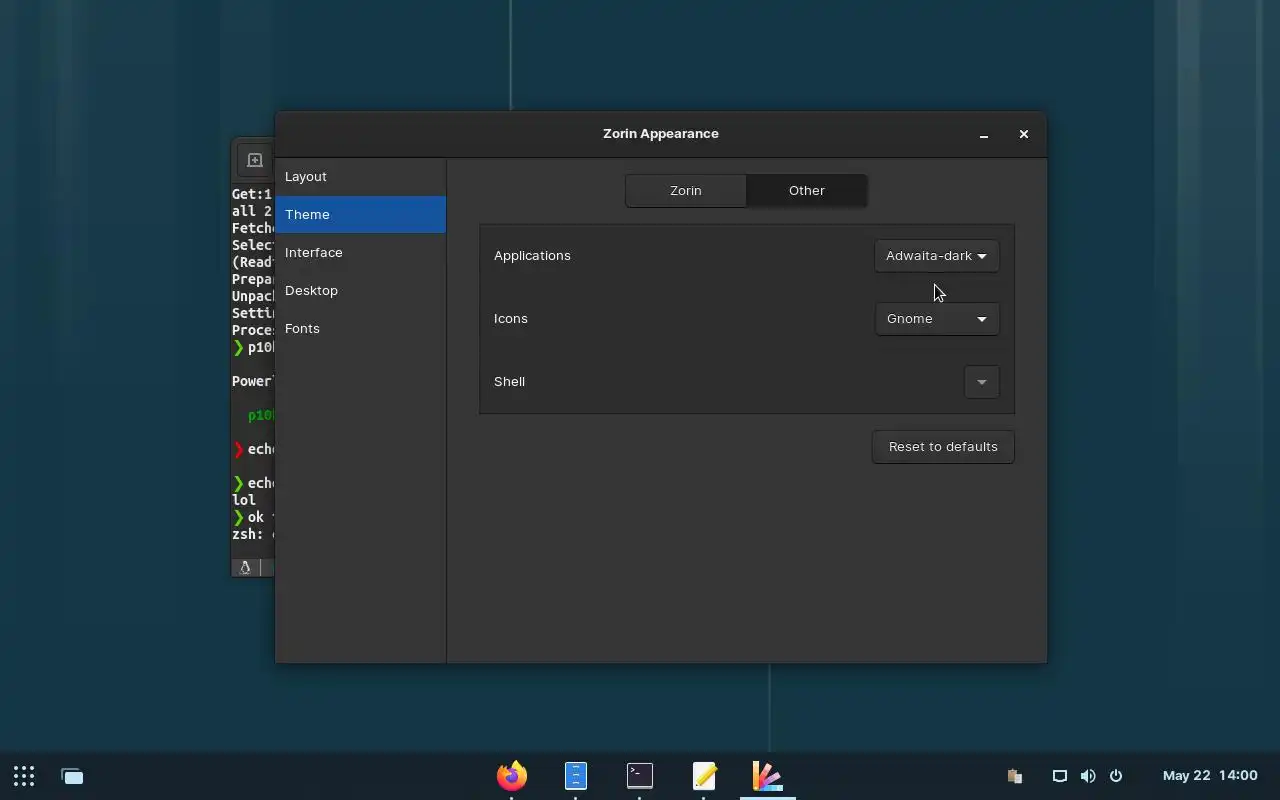Open the volume control icon
The height and width of the screenshot is (800, 1280).
coord(1088,776)
